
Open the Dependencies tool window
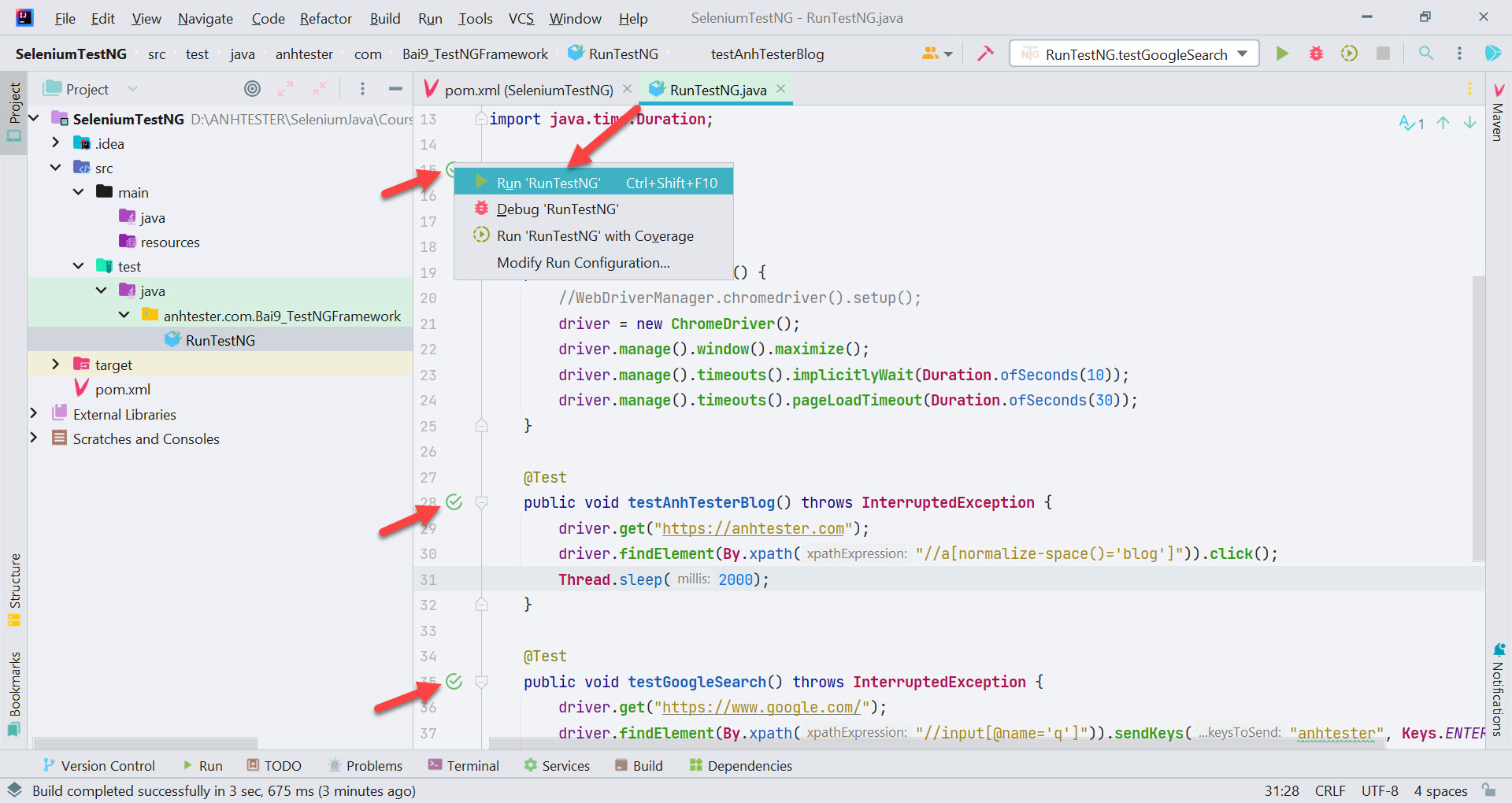740,765
